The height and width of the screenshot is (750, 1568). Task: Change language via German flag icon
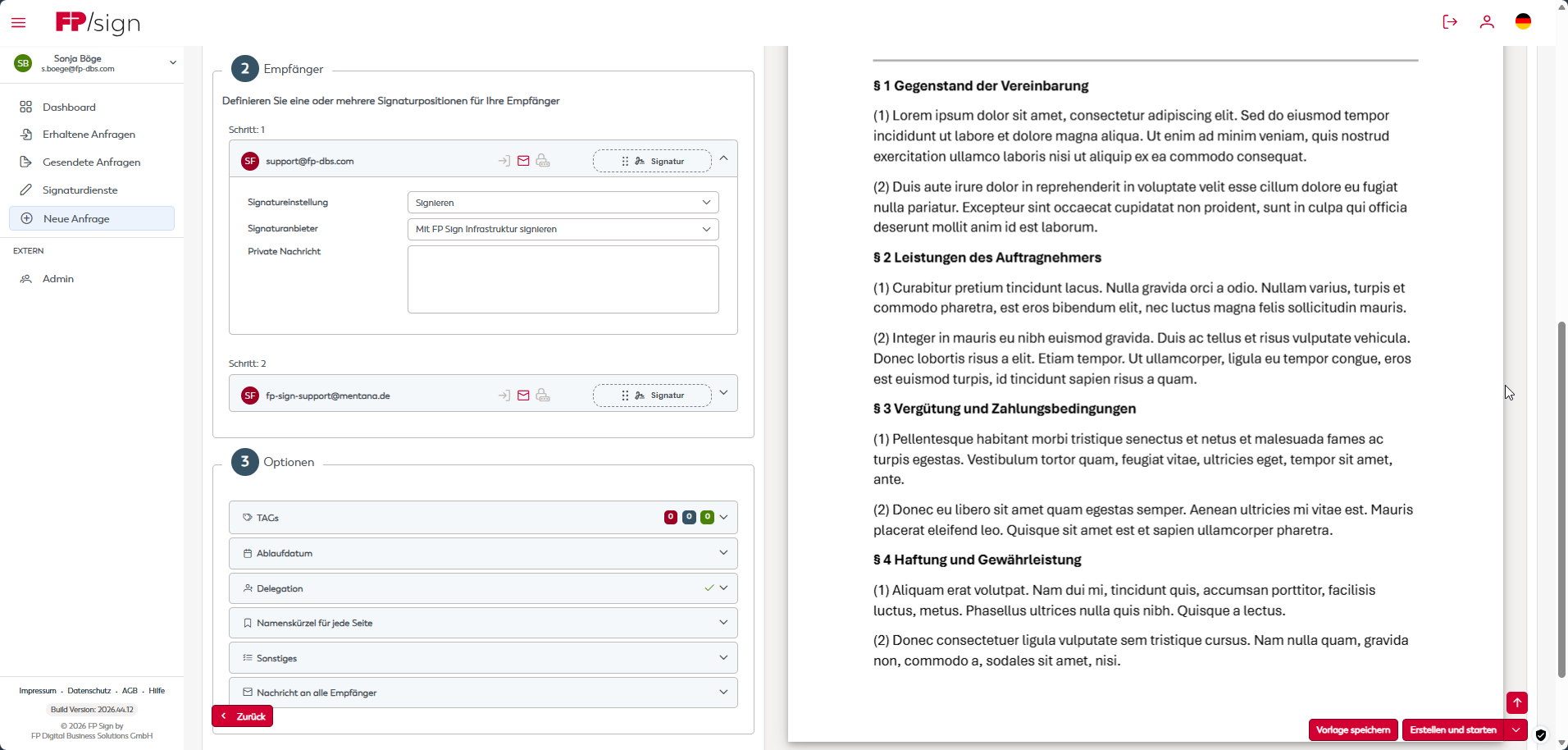(1523, 22)
